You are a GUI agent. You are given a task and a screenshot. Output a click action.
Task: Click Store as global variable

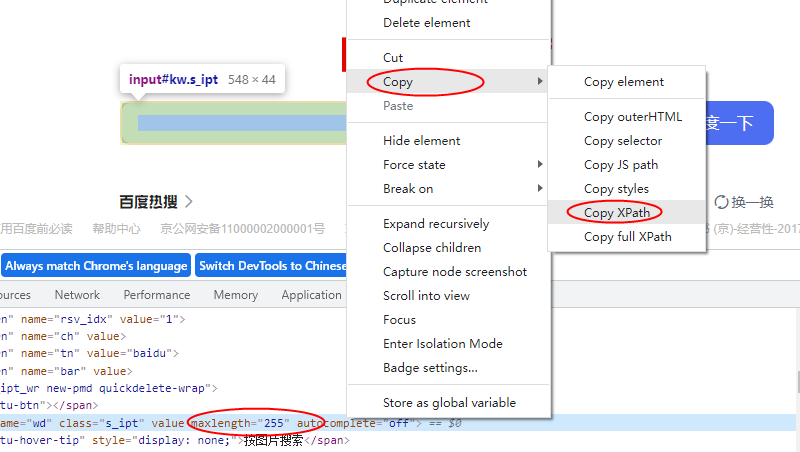pyautogui.click(x=449, y=403)
